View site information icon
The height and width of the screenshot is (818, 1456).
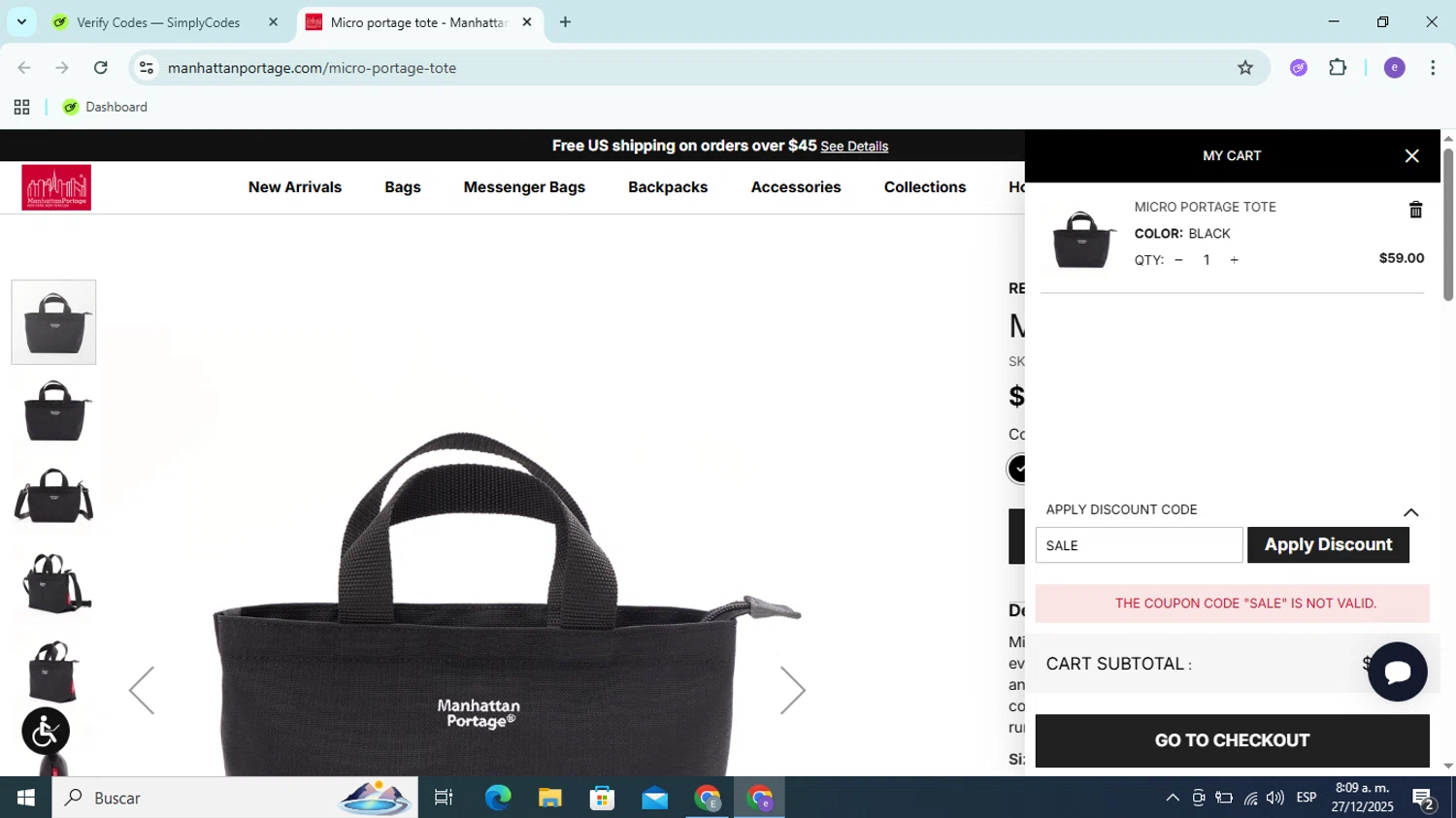pyautogui.click(x=147, y=68)
